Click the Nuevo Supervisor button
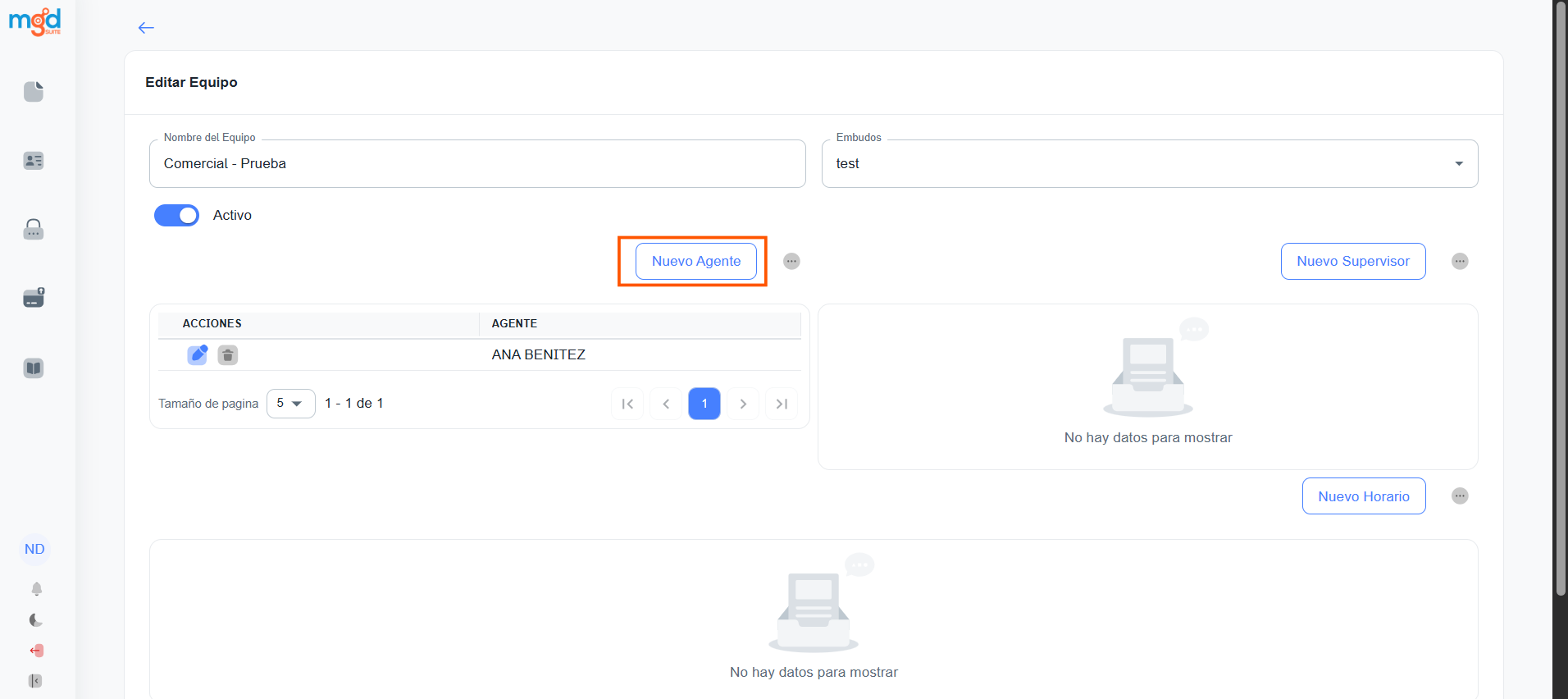Viewport: 1568px width, 699px height. (1352, 261)
